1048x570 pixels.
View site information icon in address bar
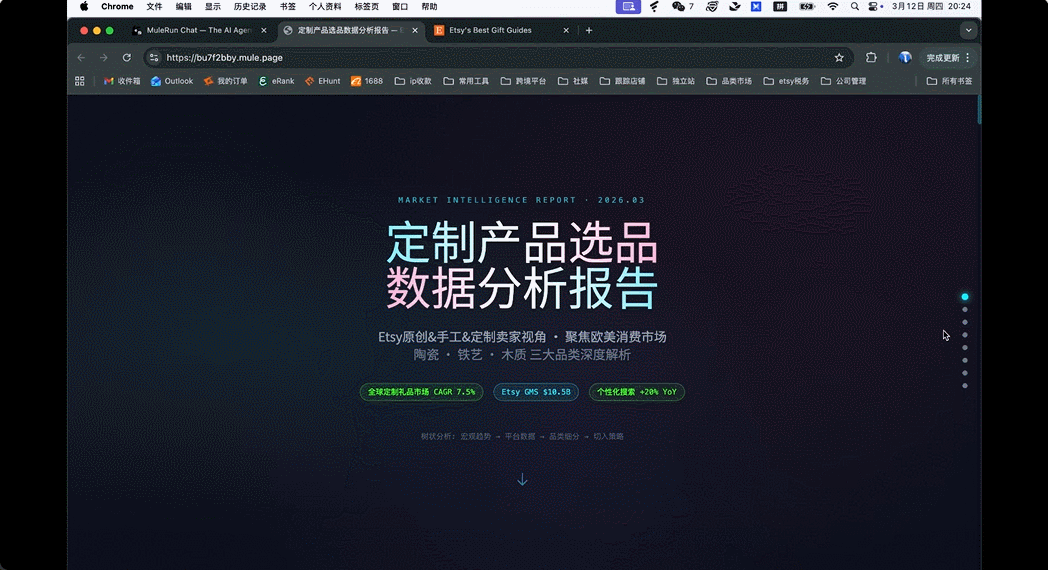tap(154, 57)
